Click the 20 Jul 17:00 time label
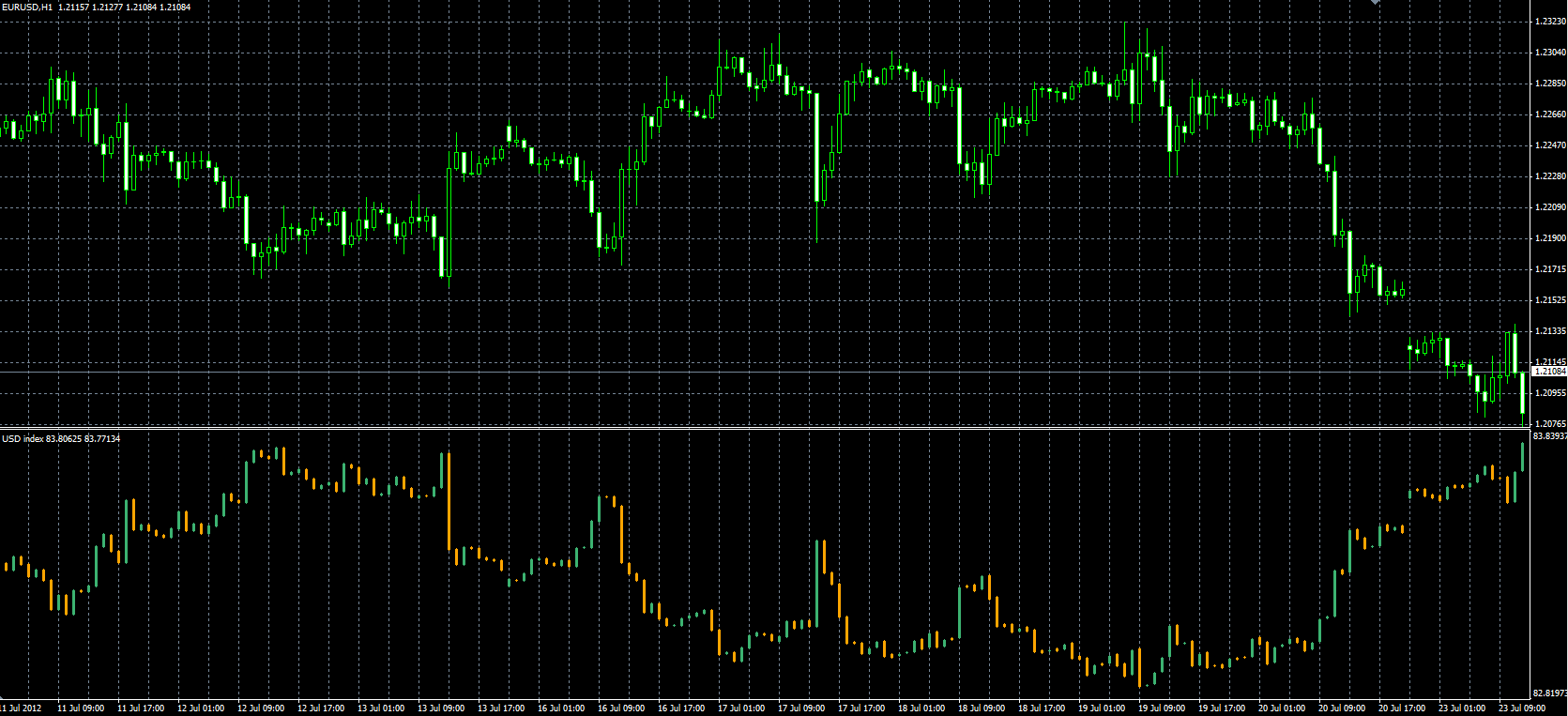Image resolution: width=1568 pixels, height=716 pixels. [x=1402, y=708]
